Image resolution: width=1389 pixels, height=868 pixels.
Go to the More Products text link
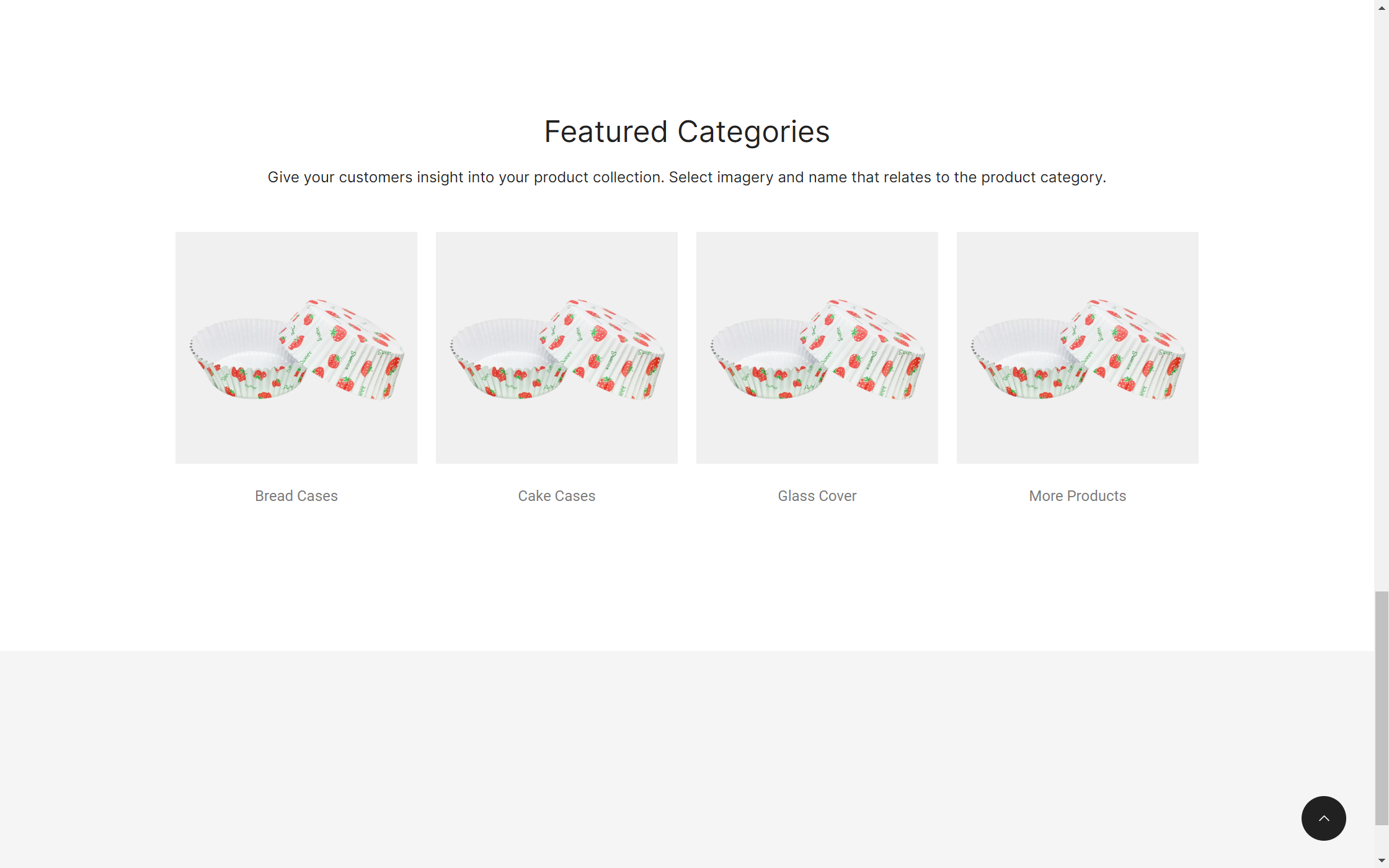[x=1078, y=496]
